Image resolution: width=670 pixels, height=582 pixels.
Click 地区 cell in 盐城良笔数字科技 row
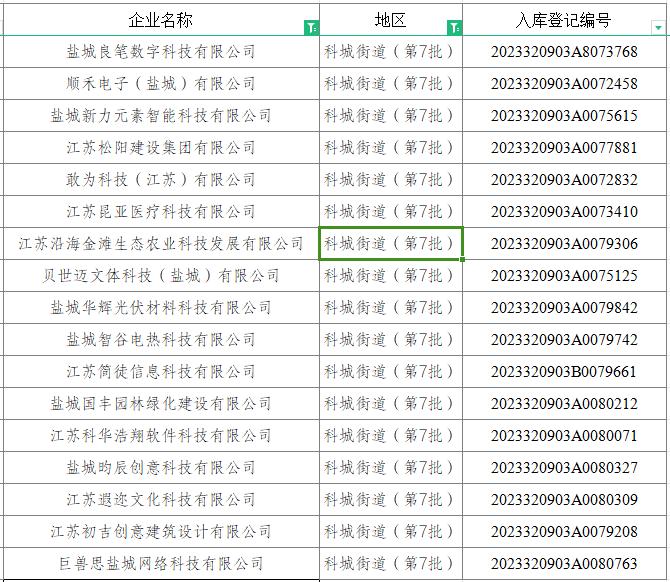click(x=391, y=52)
